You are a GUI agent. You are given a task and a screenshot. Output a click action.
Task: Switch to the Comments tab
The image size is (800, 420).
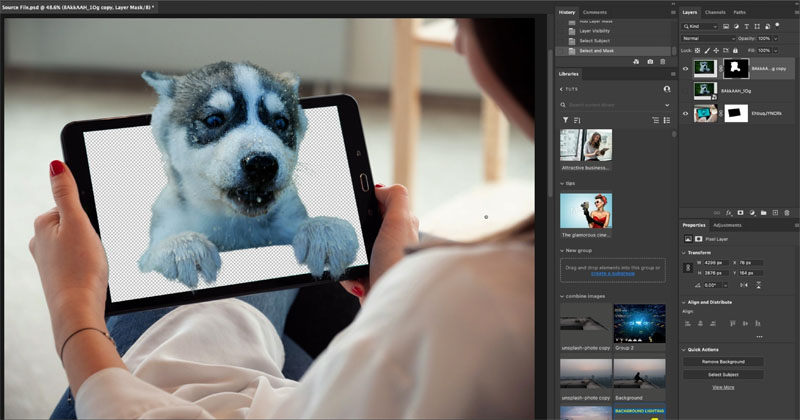click(x=595, y=12)
